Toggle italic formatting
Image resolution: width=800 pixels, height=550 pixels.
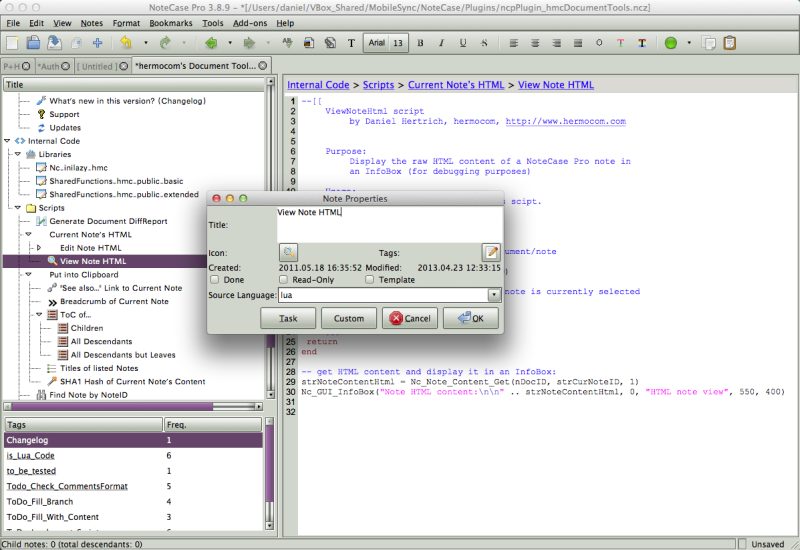pyautogui.click(x=441, y=43)
